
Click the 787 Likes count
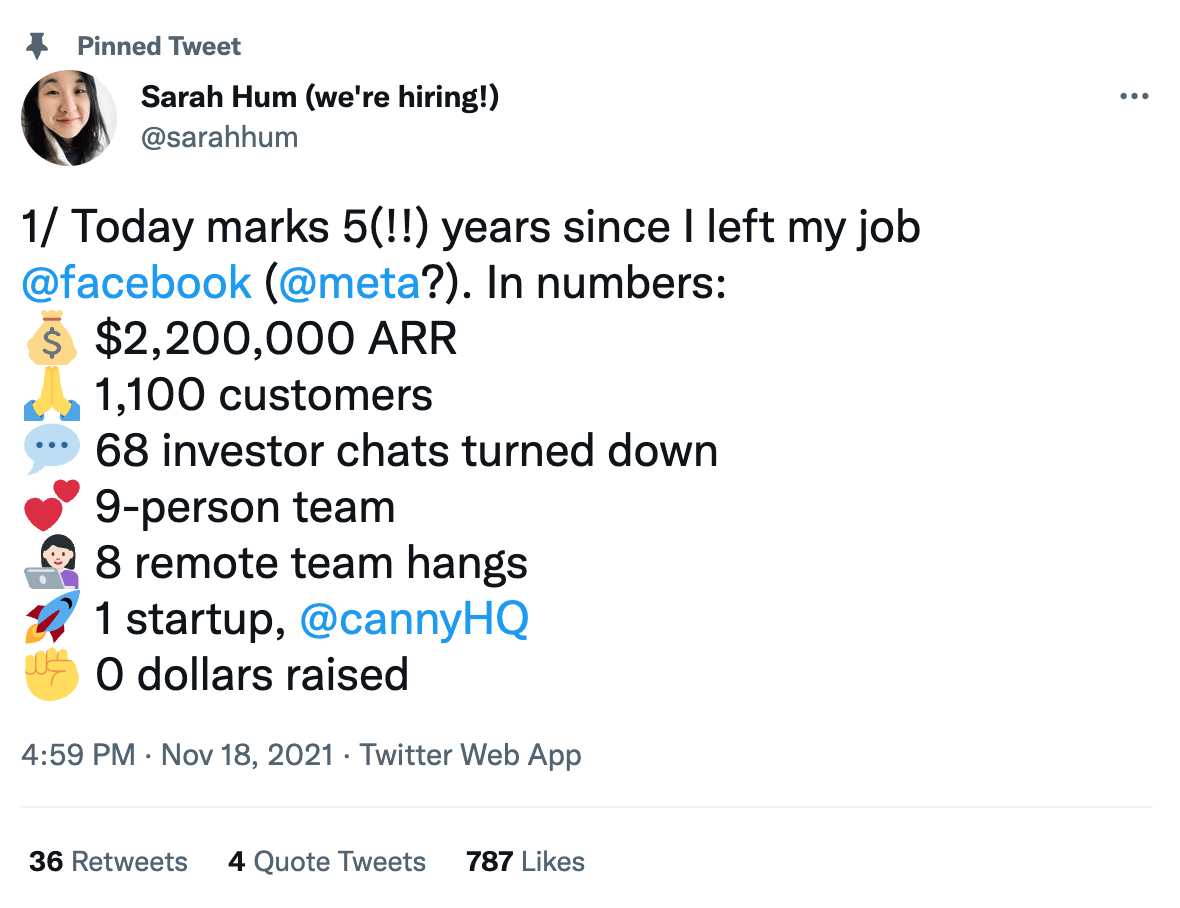524,861
